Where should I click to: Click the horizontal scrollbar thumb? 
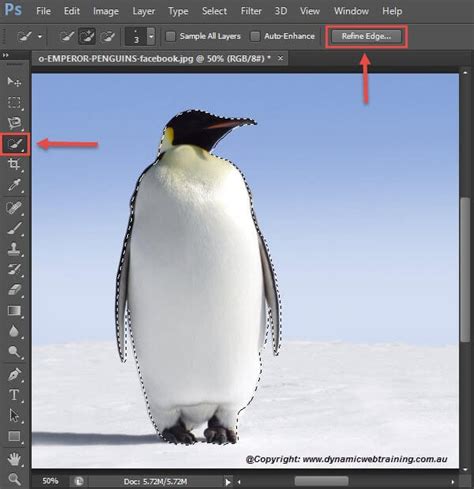click(321, 481)
